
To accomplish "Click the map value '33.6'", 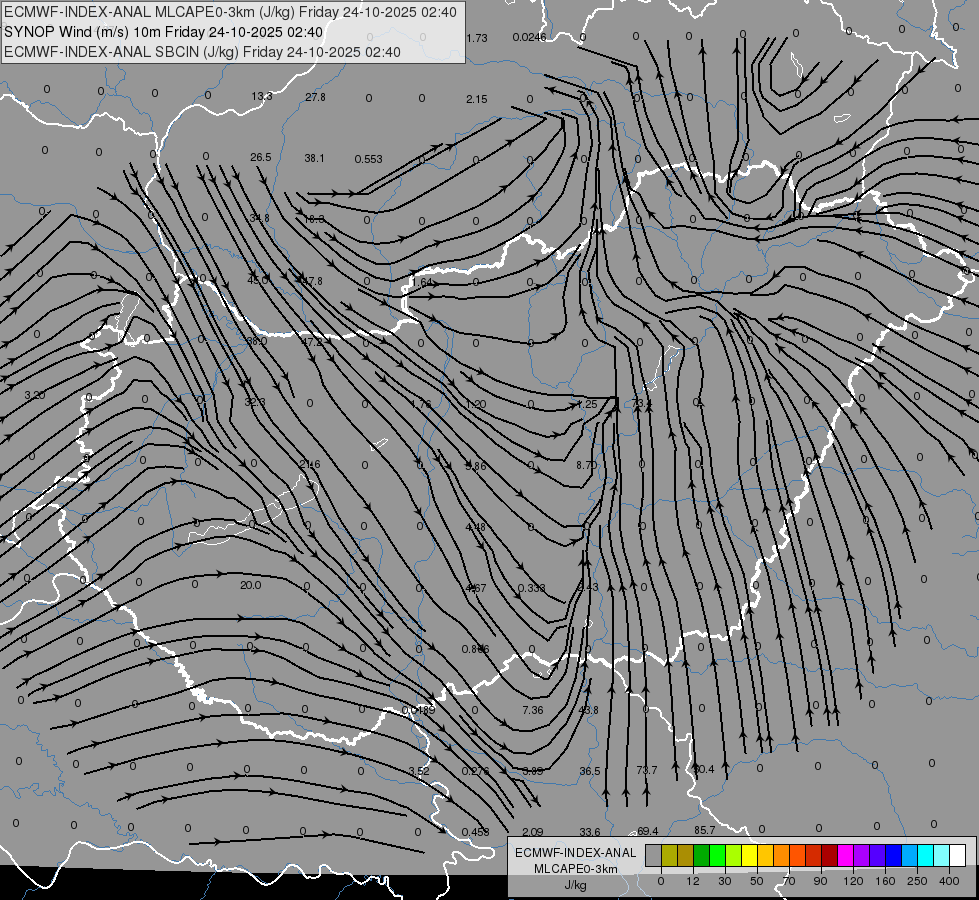I will pos(589,832).
